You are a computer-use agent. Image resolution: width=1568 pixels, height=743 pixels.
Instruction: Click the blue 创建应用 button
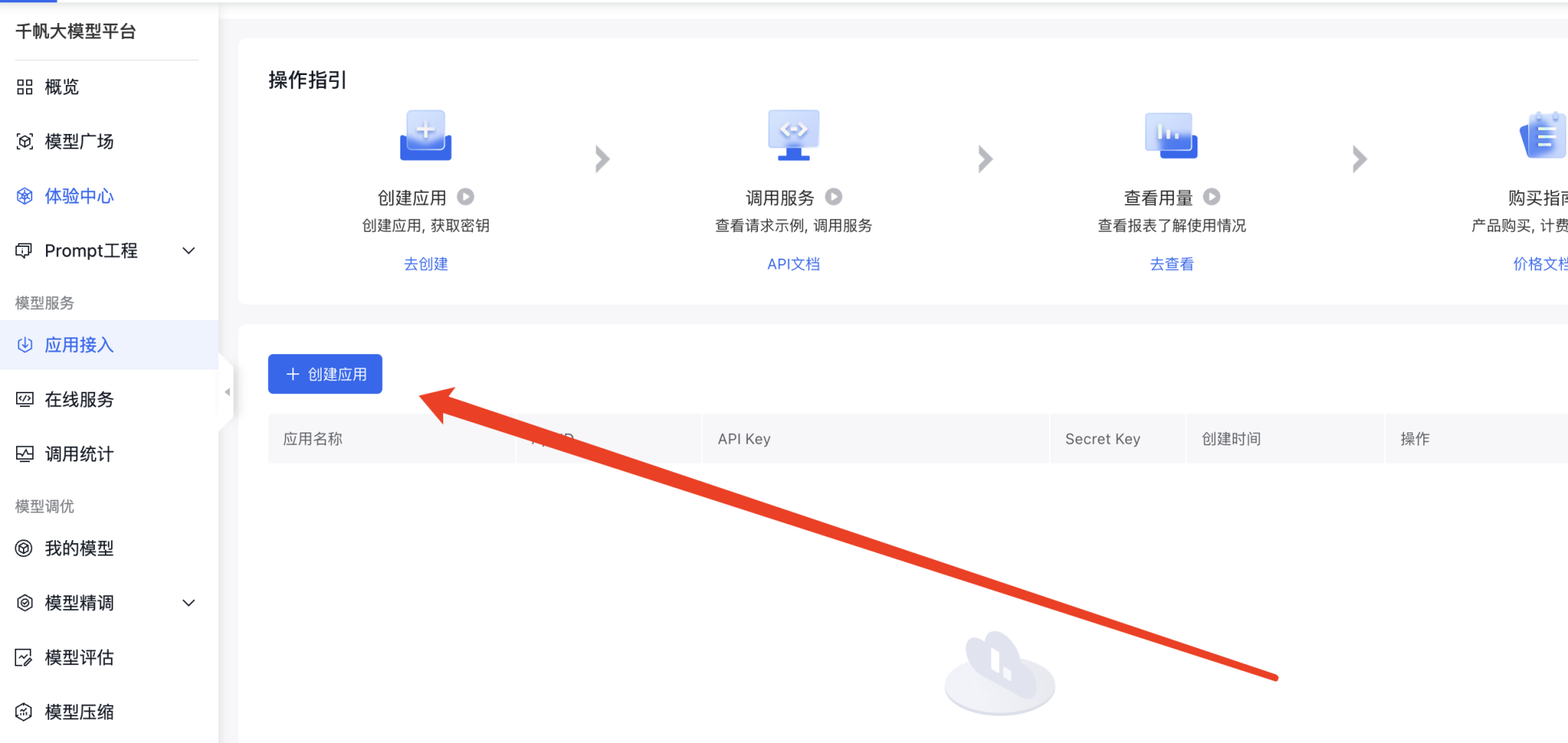325,374
